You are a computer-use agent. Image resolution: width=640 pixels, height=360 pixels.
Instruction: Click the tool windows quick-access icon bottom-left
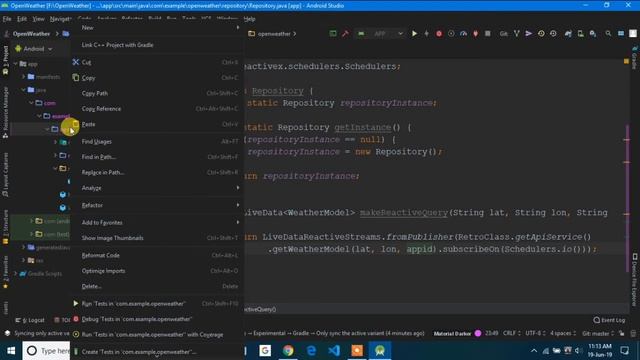(7, 333)
